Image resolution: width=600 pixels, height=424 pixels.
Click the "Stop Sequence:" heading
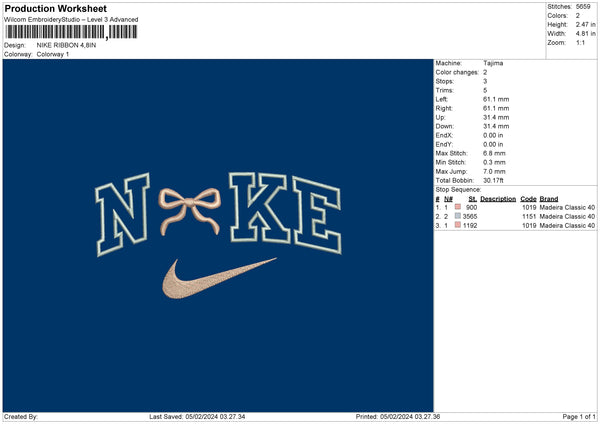(x=458, y=189)
